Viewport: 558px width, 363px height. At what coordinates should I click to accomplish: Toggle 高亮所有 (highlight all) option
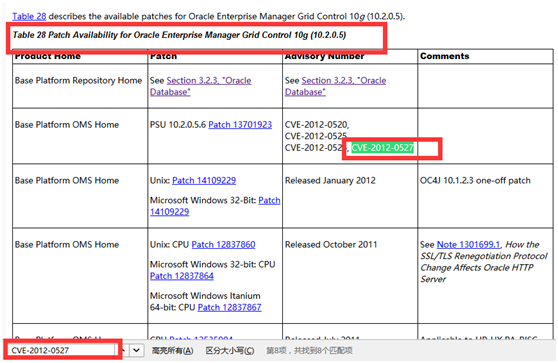coord(173,351)
